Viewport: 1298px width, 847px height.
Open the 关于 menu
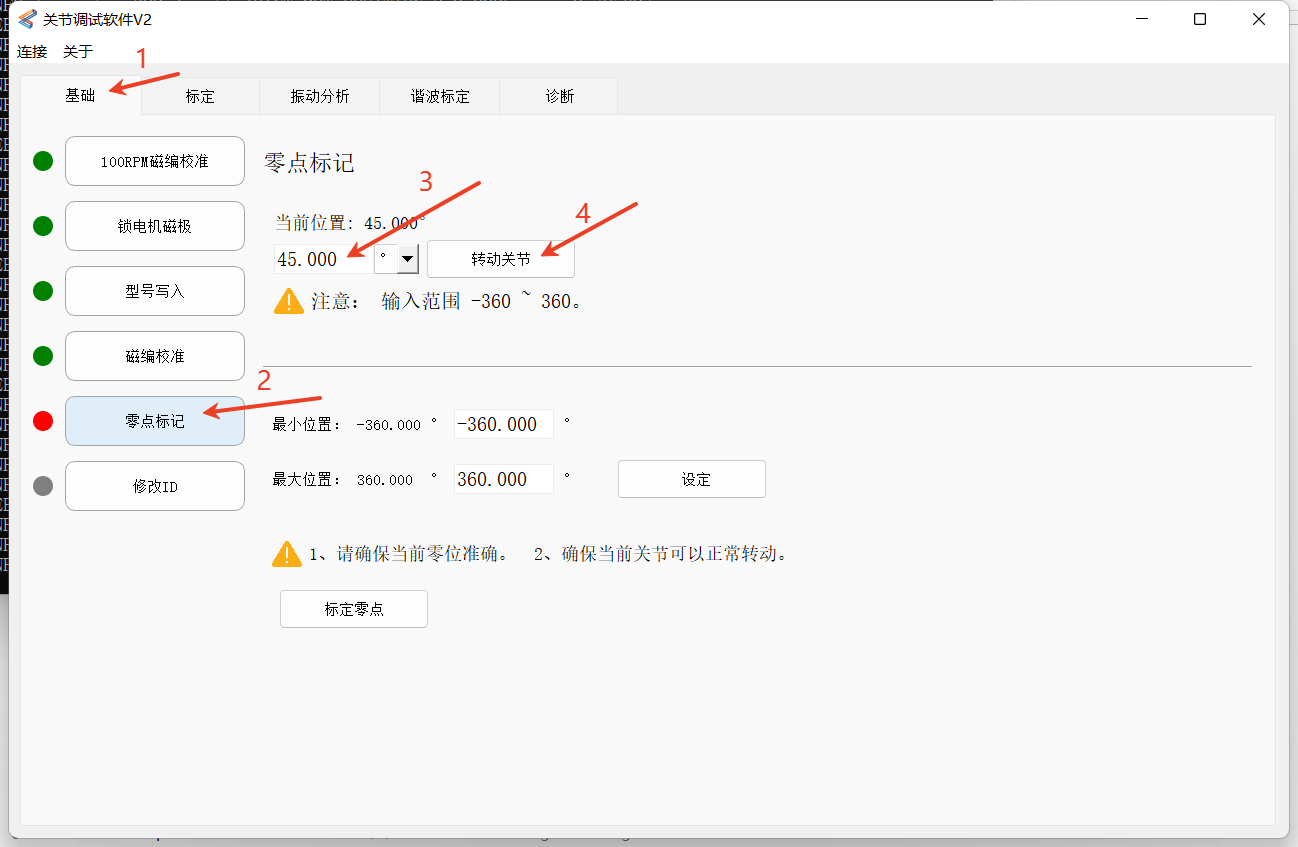pyautogui.click(x=78, y=51)
